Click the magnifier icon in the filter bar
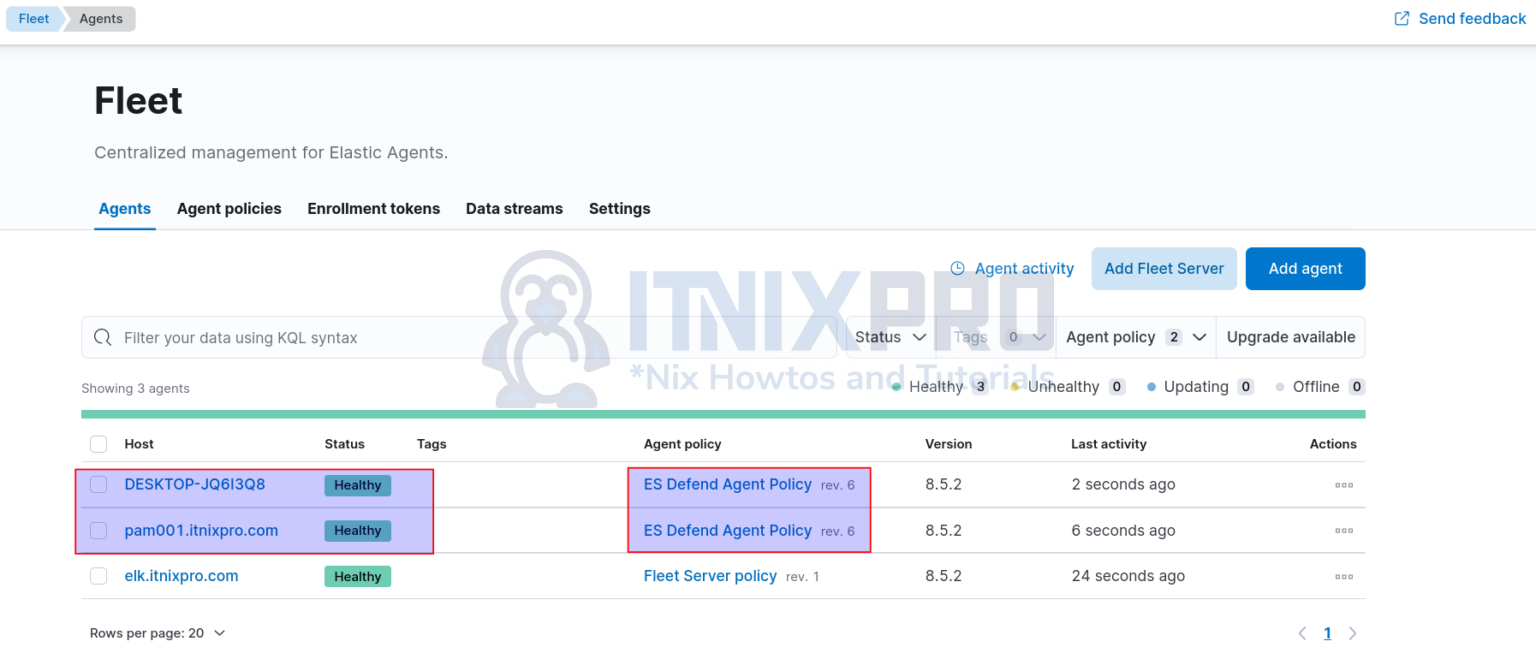This screenshot has height=659, width=1536. tap(103, 337)
